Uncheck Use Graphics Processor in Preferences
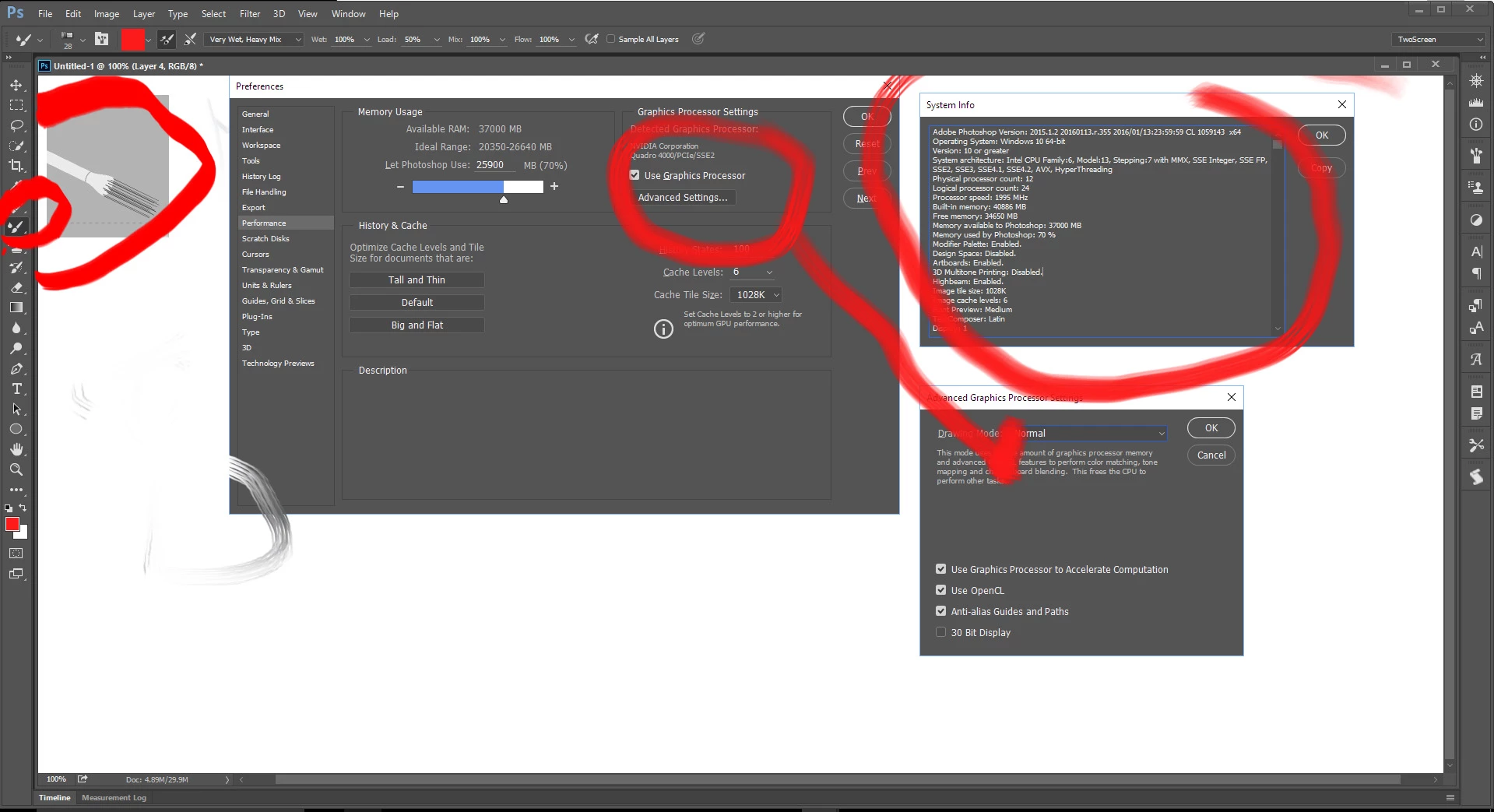This screenshot has width=1494, height=812. [x=635, y=175]
